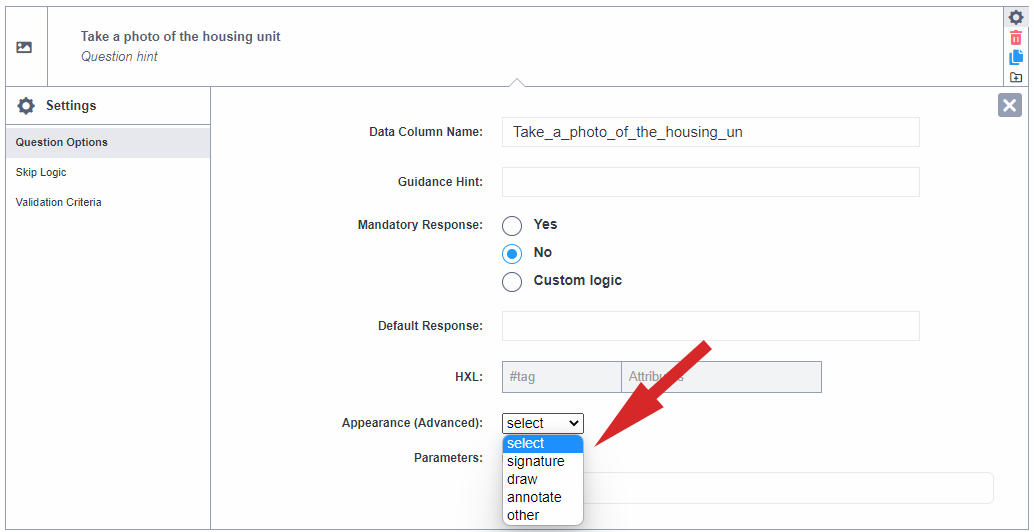Select Yes for Mandatory Response

512,225
